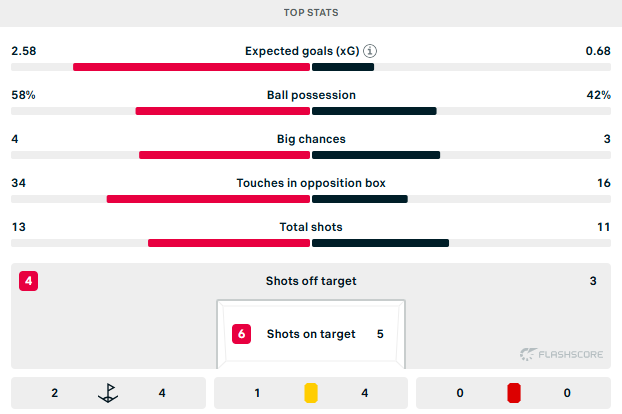Click the red shots on target badge

242,334
